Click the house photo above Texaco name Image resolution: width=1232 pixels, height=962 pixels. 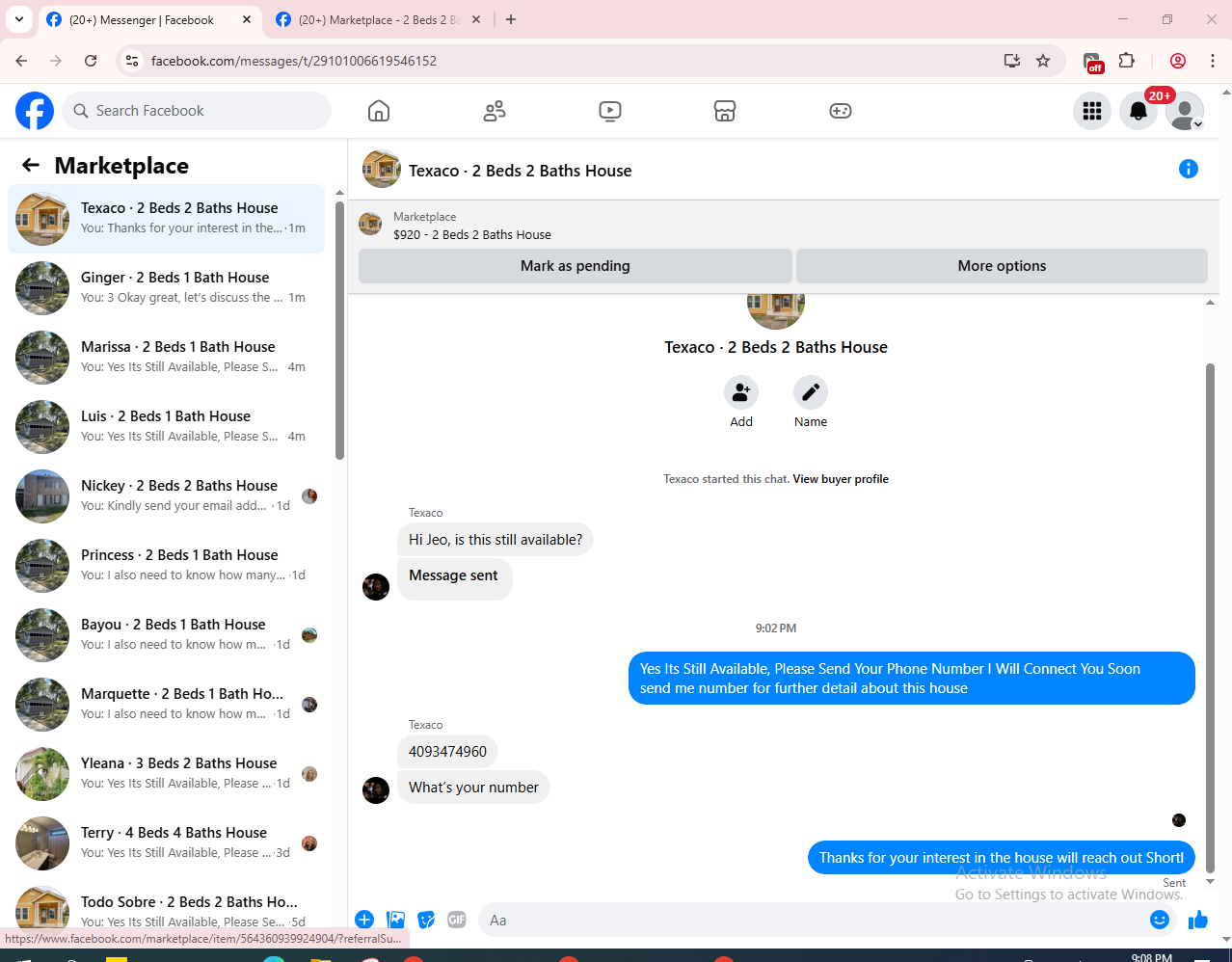pos(776,310)
